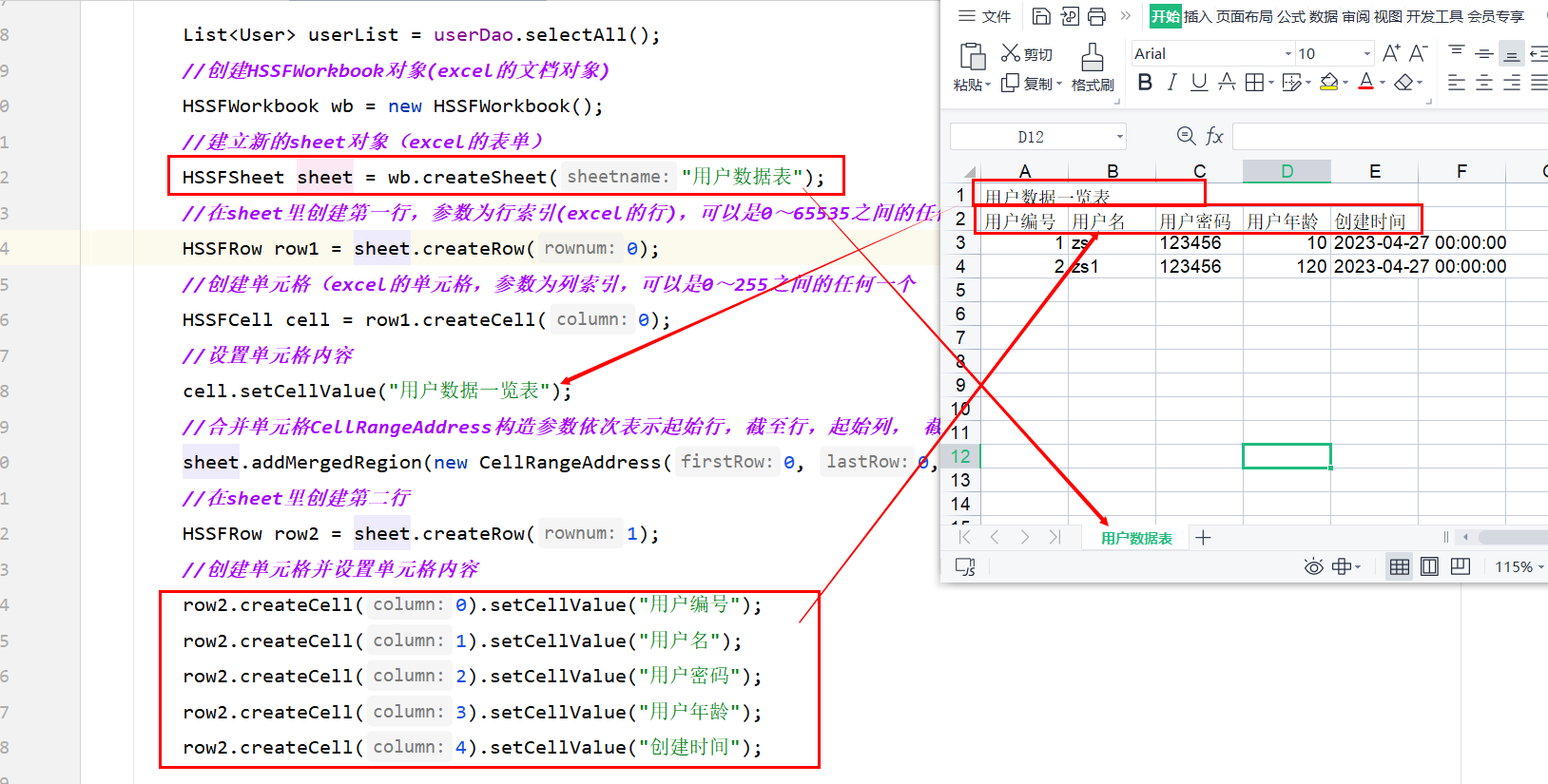Go to next sheet arrow
The width and height of the screenshot is (1548, 784).
1024,537
